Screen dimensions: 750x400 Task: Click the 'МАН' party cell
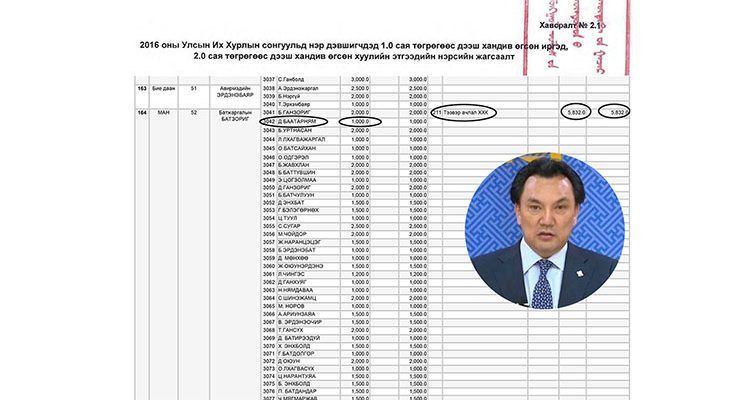(163, 112)
